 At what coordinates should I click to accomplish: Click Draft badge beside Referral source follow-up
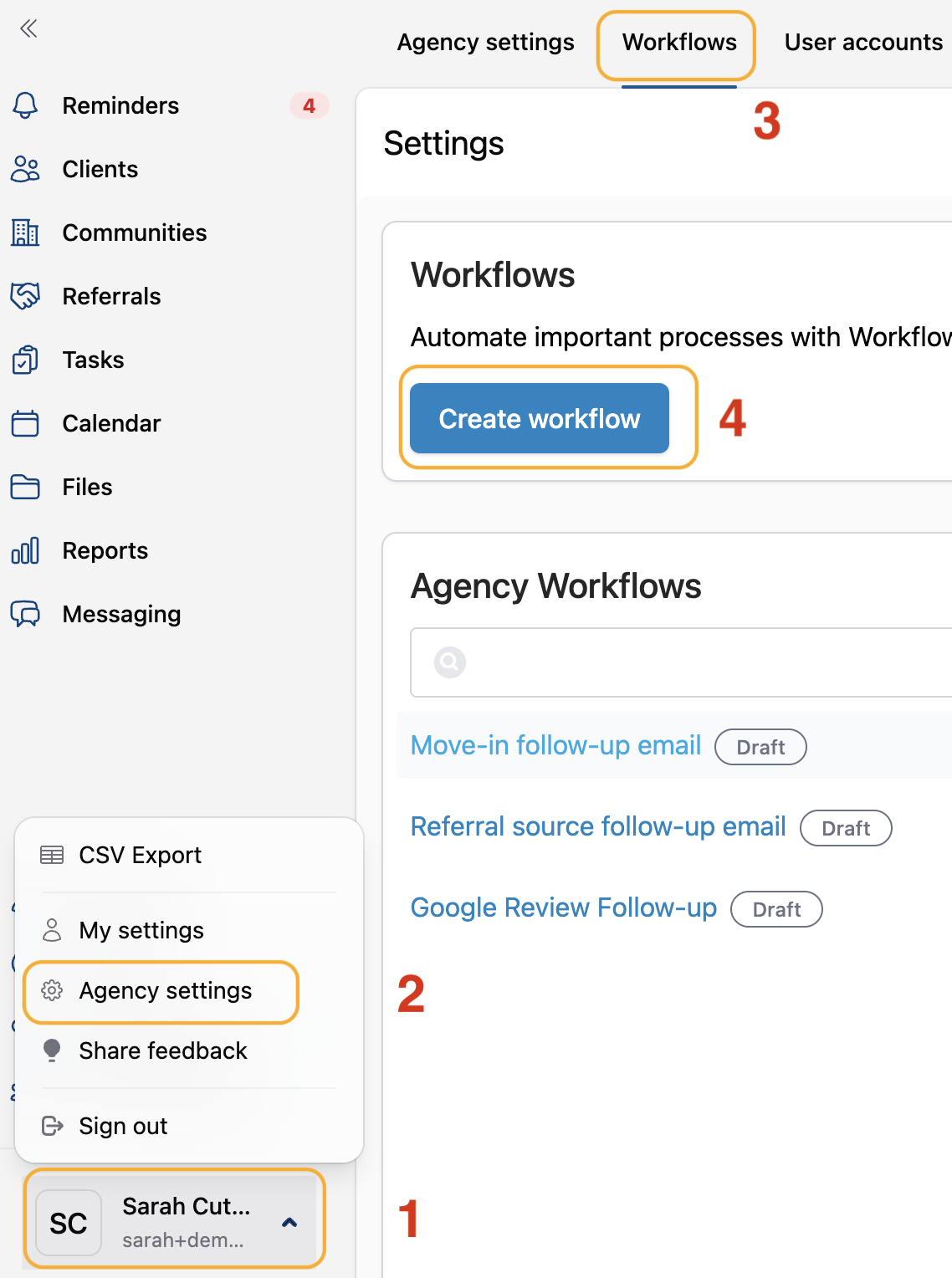point(846,828)
